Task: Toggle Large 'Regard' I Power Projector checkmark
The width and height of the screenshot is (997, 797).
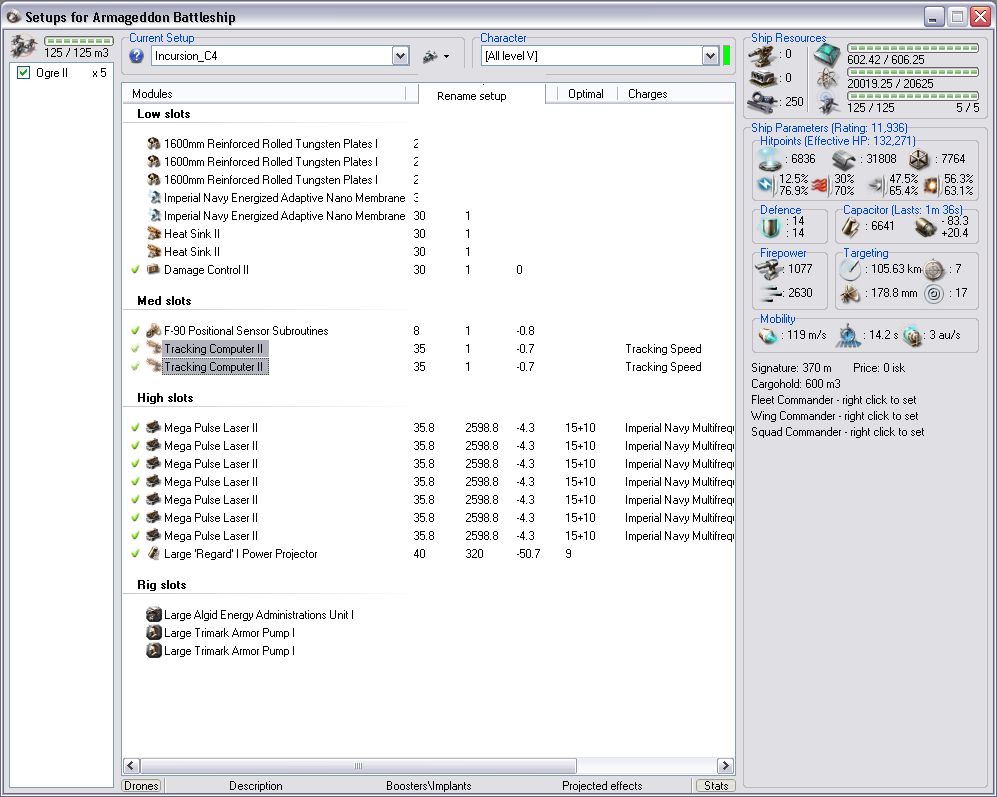Action: coord(135,553)
